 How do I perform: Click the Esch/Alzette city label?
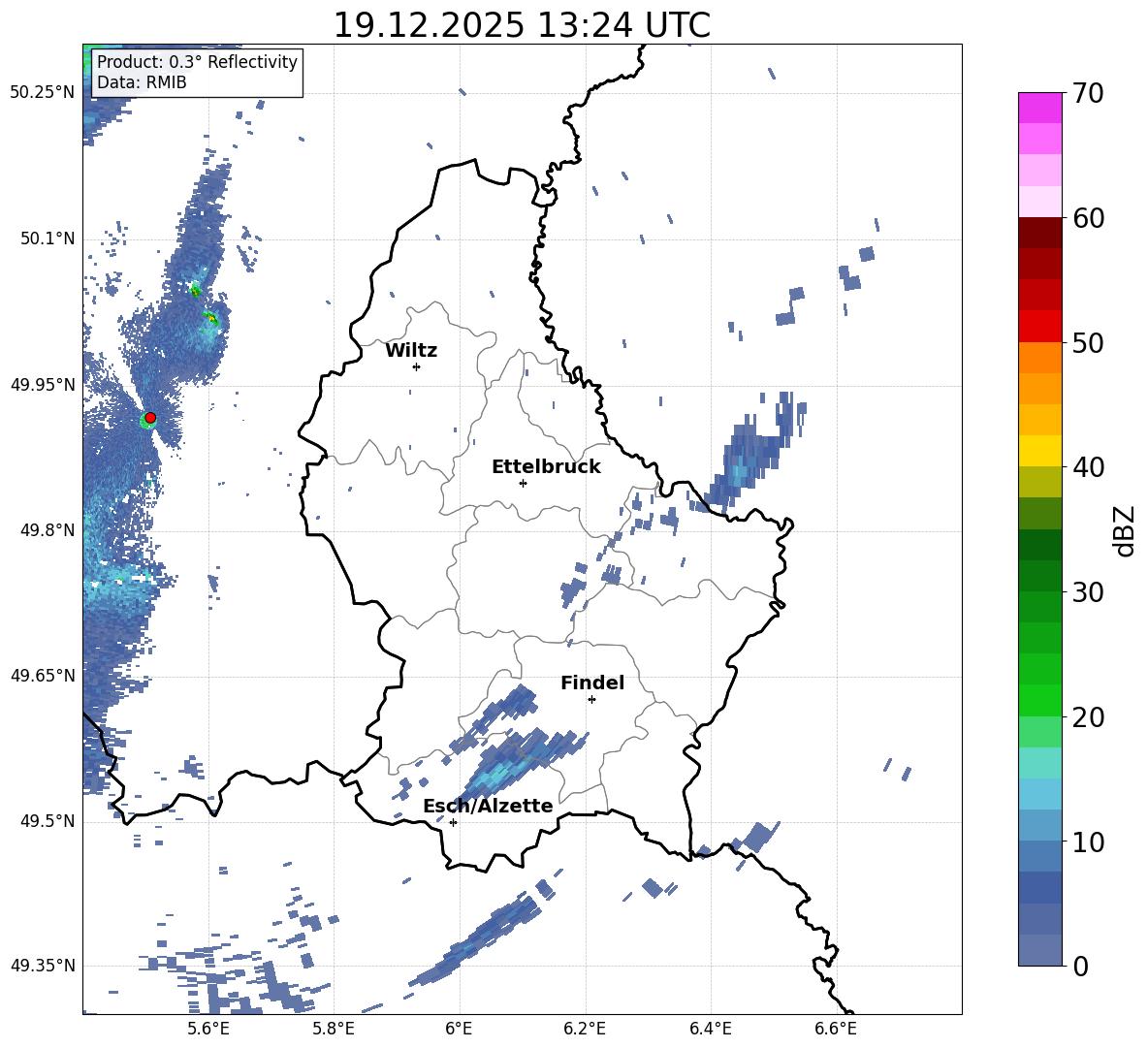tap(488, 806)
